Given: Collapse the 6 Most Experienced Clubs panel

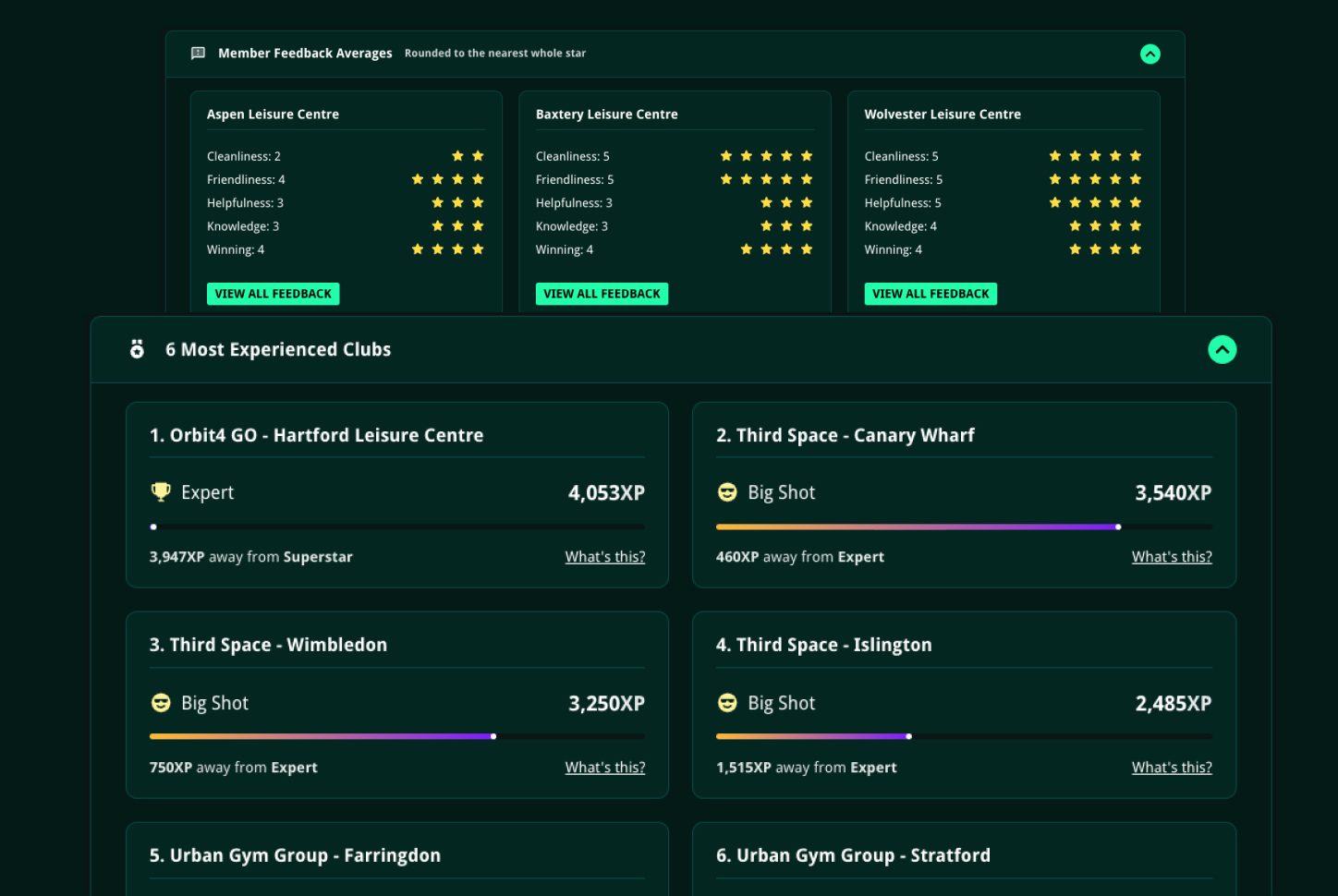Looking at the screenshot, I should pyautogui.click(x=1222, y=349).
